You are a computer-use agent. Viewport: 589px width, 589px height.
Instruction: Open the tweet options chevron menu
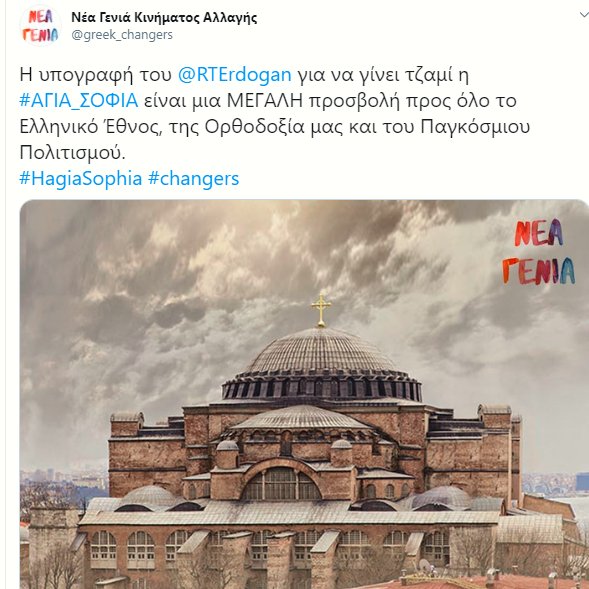coord(584,15)
